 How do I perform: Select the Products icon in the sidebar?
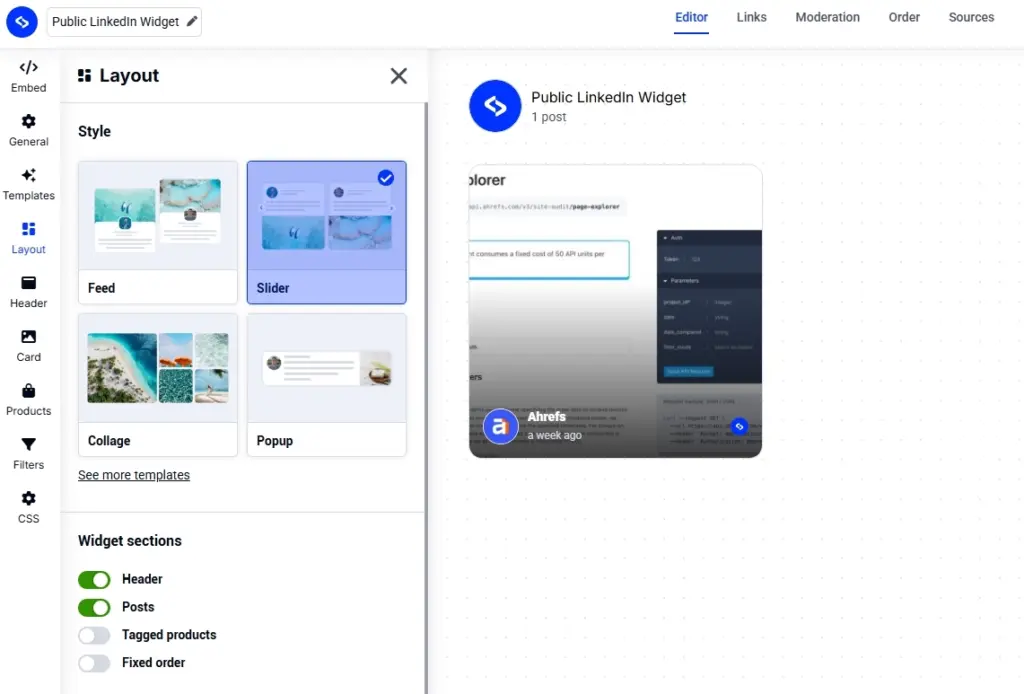[x=28, y=399]
